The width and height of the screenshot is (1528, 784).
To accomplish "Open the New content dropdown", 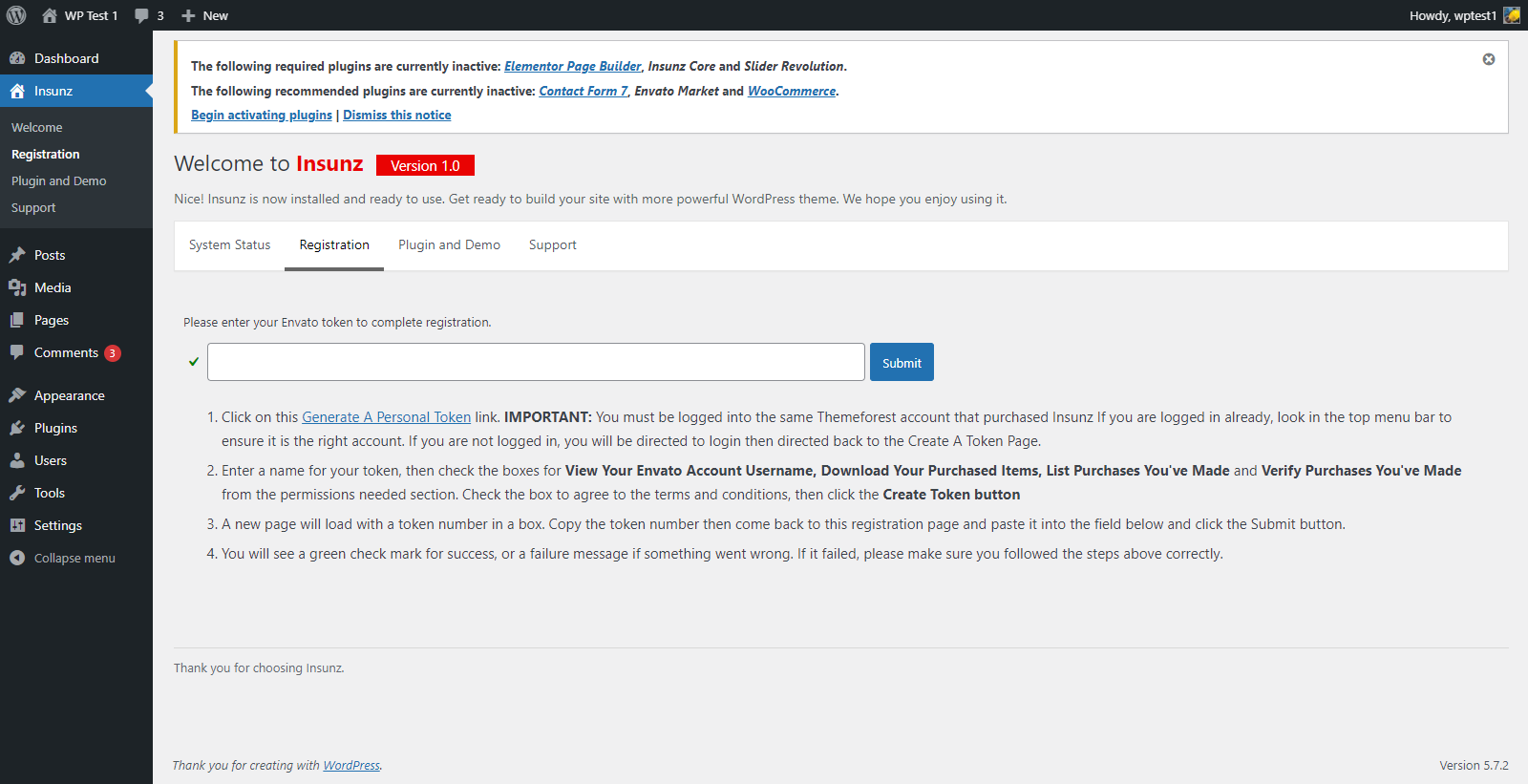I will (x=204, y=15).
